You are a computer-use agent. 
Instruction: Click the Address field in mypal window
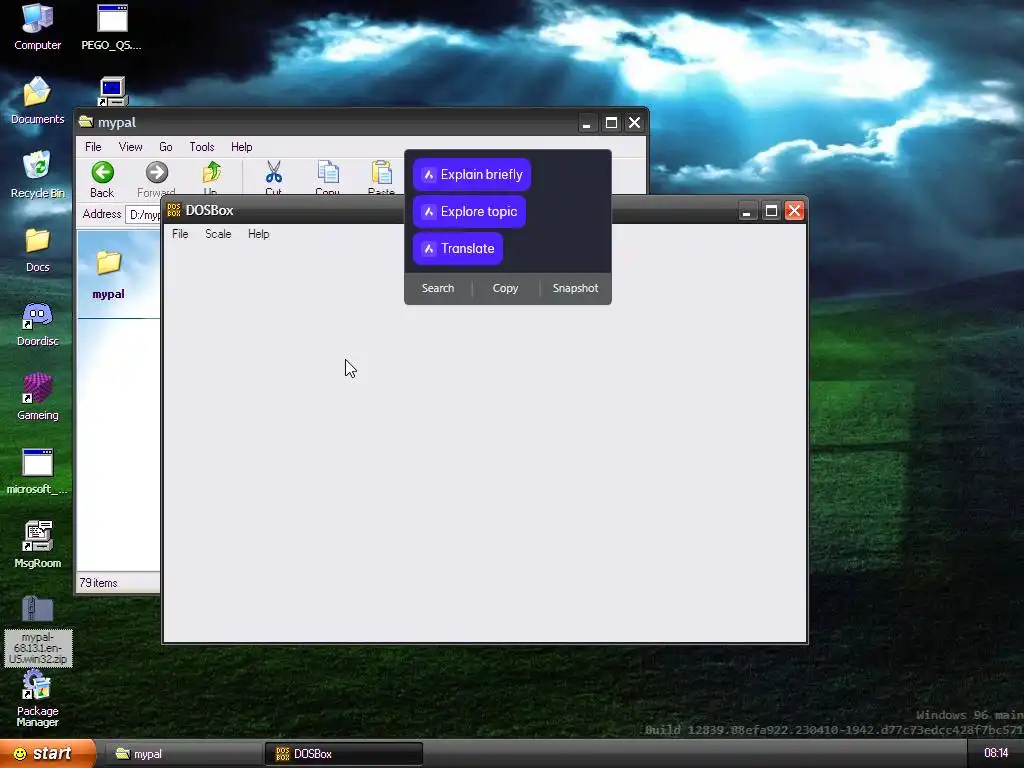[x=143, y=214]
